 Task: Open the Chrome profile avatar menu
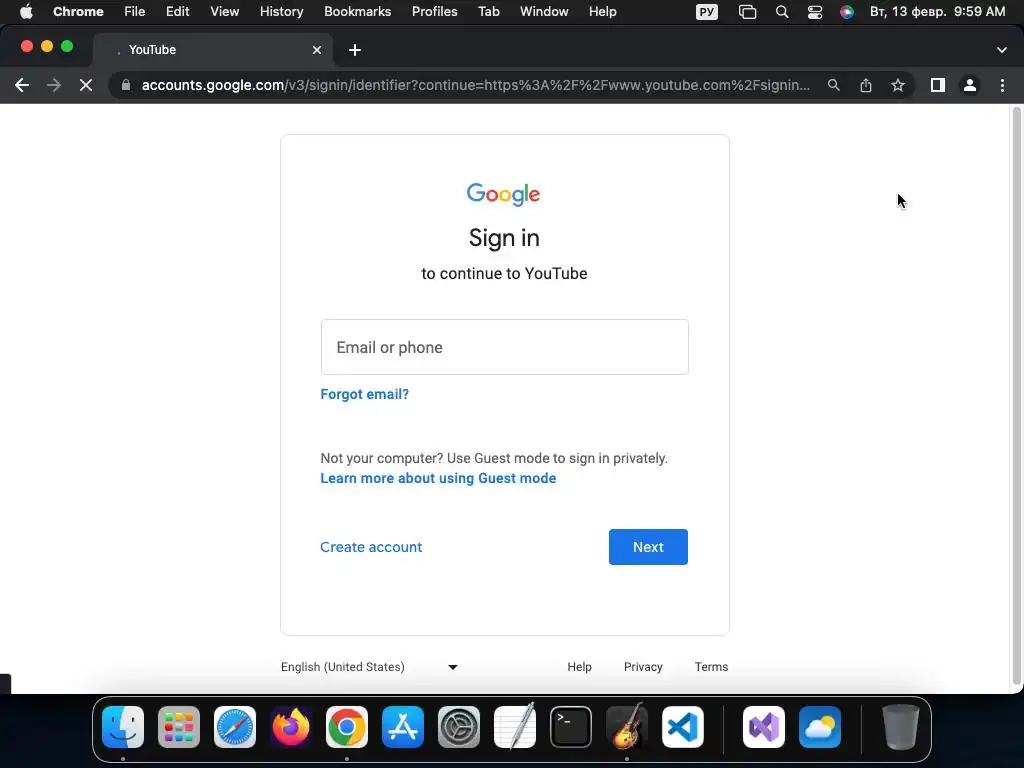coord(970,85)
